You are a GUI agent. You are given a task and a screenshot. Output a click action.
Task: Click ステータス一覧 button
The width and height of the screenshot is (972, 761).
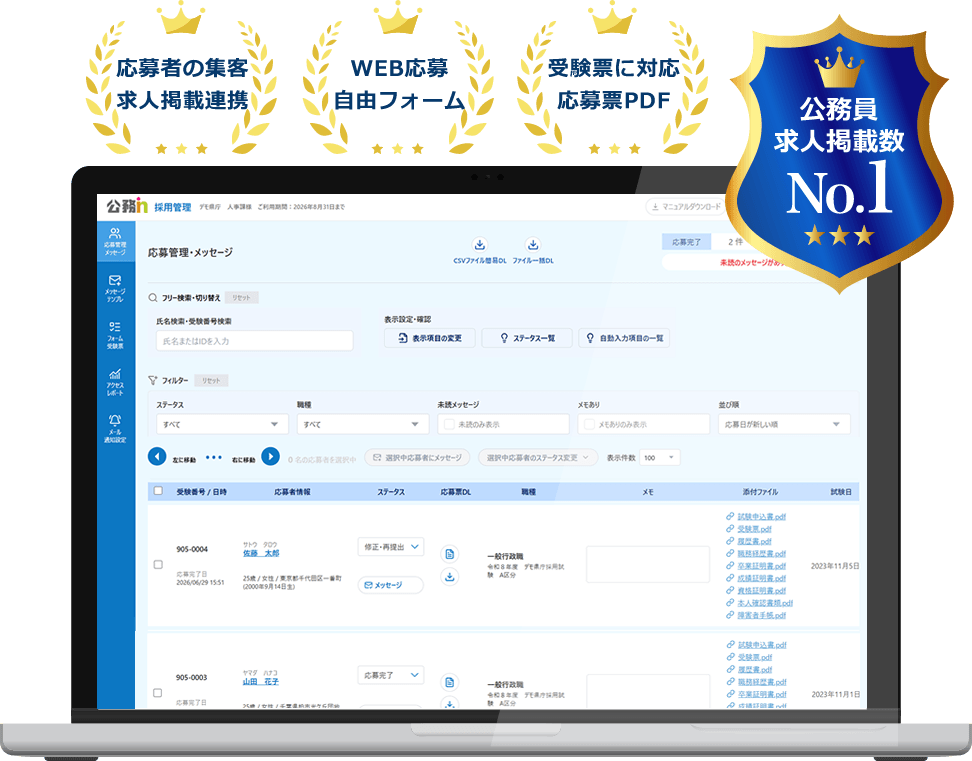527,338
